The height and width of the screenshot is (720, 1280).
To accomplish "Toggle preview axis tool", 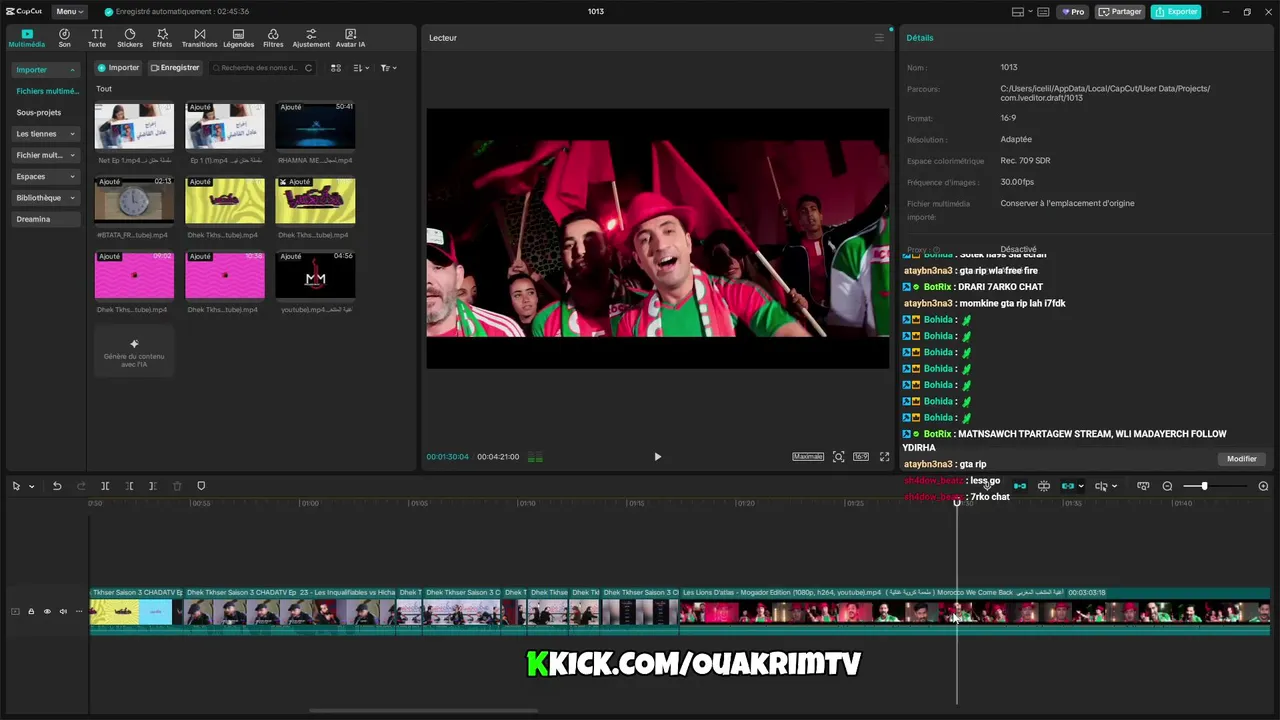I will tap(1101, 486).
